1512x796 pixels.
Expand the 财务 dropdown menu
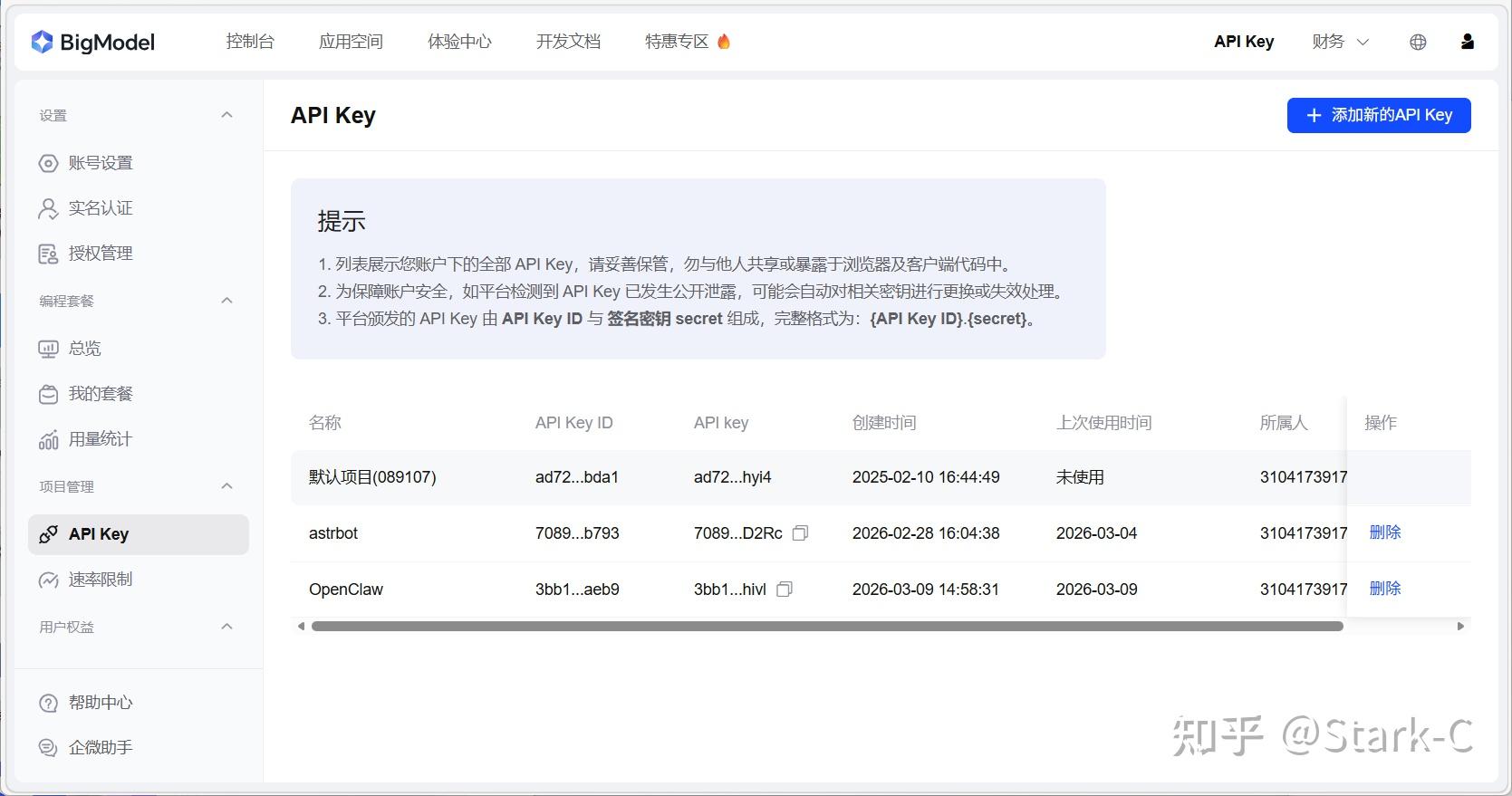tap(1340, 42)
